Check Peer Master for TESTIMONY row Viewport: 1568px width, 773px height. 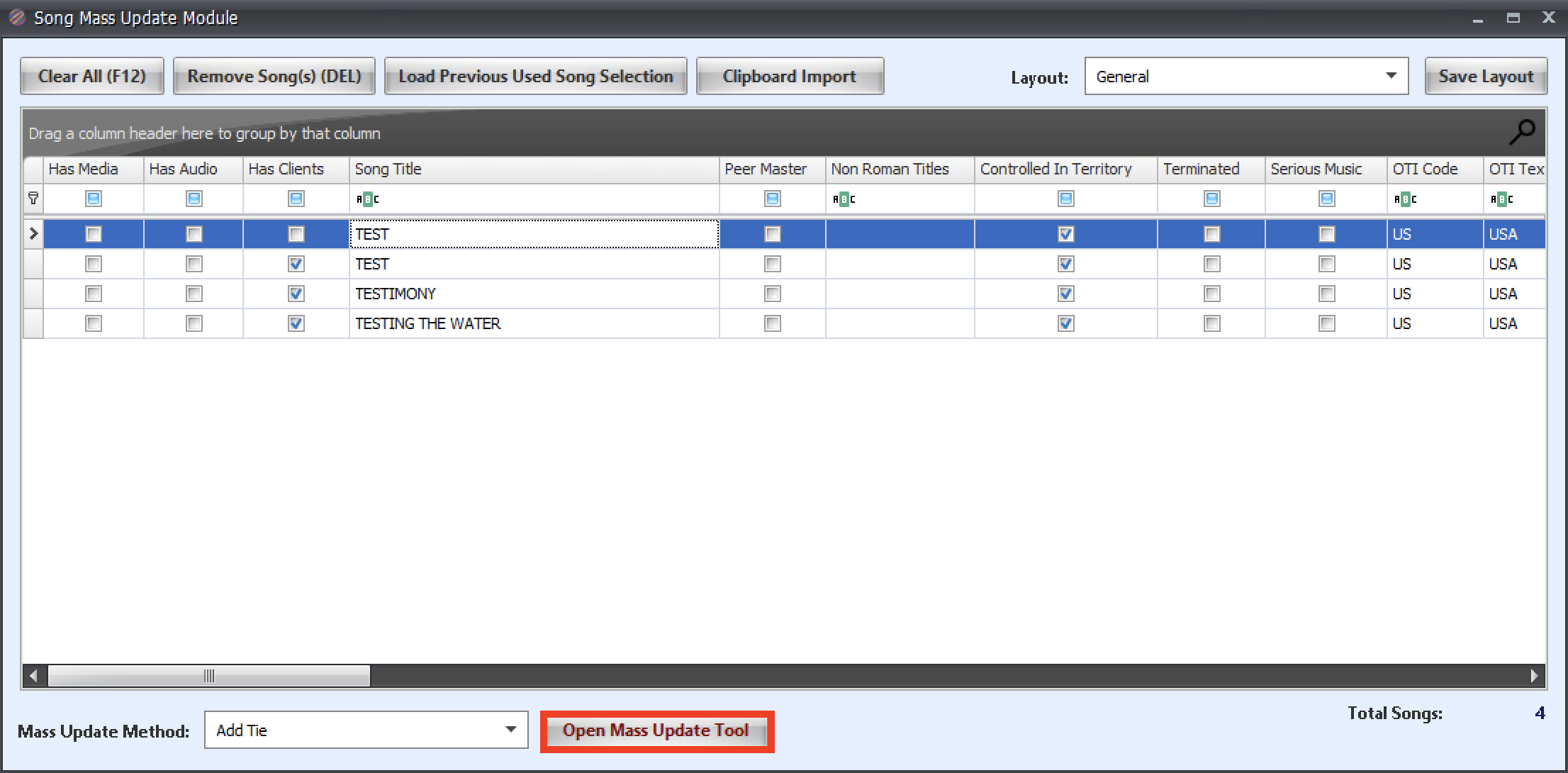[x=772, y=294]
